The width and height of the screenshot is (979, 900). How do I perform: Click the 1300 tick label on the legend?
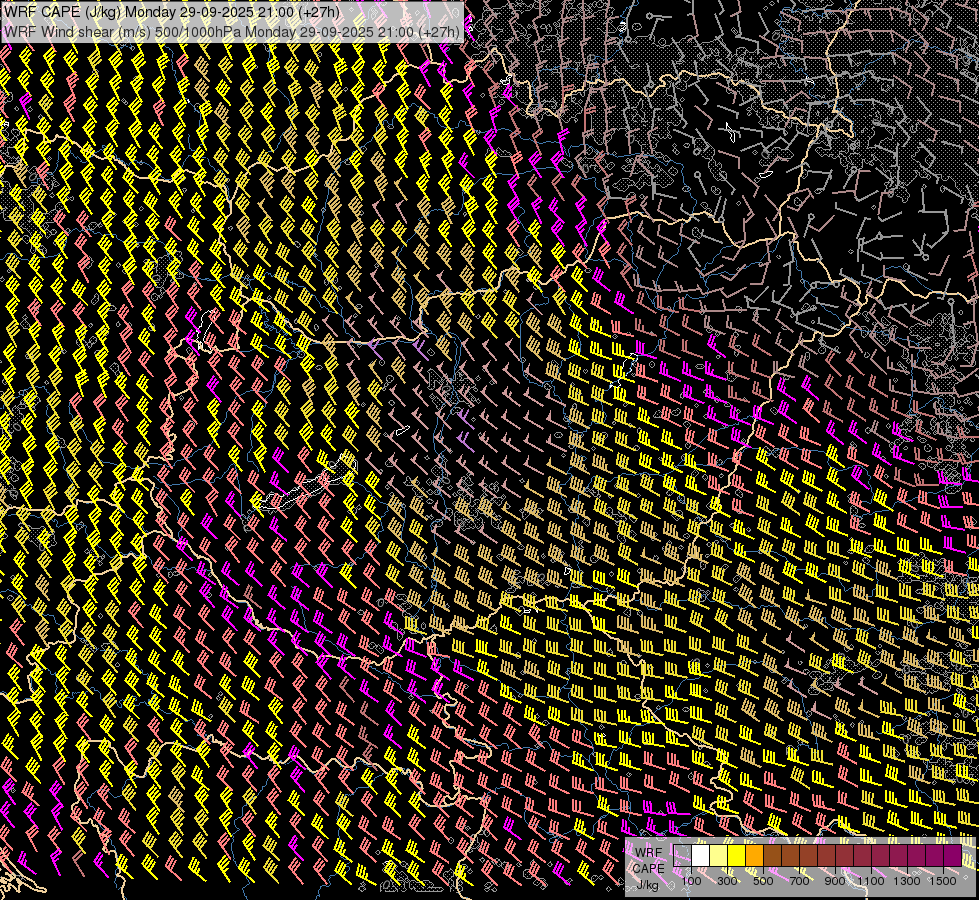pyautogui.click(x=907, y=881)
